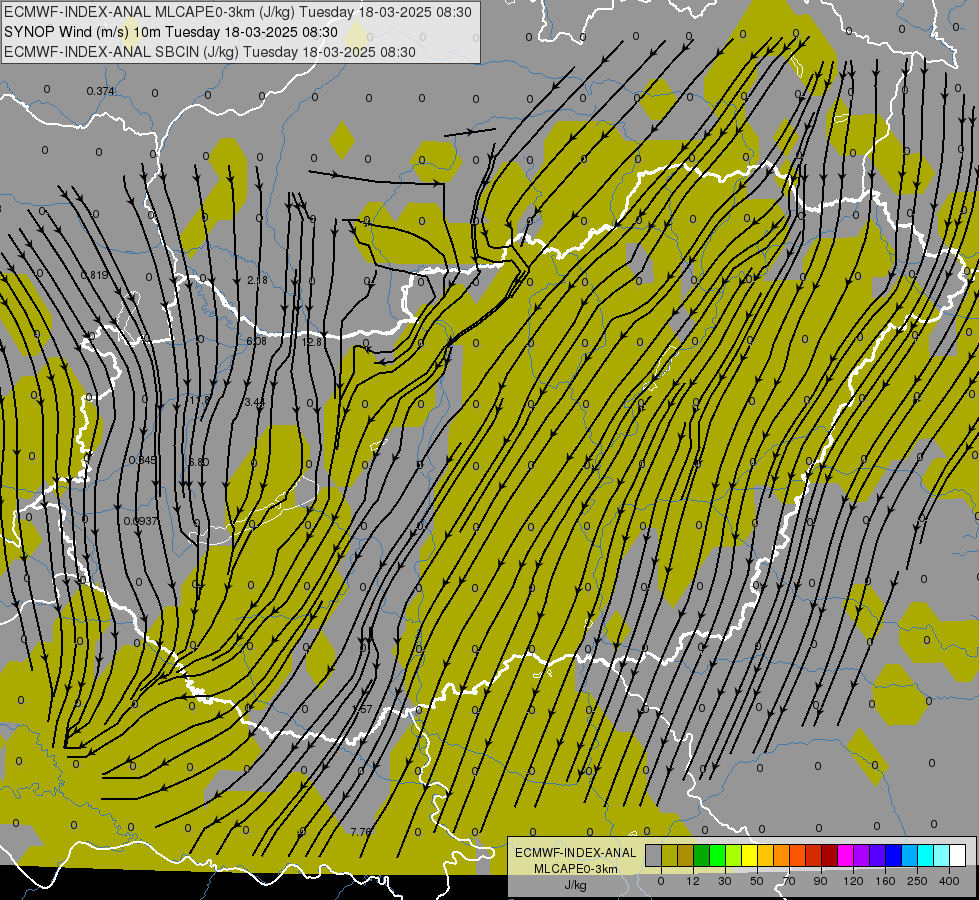979x900 pixels.
Task: Select the map value 0.819
Action: point(94,275)
